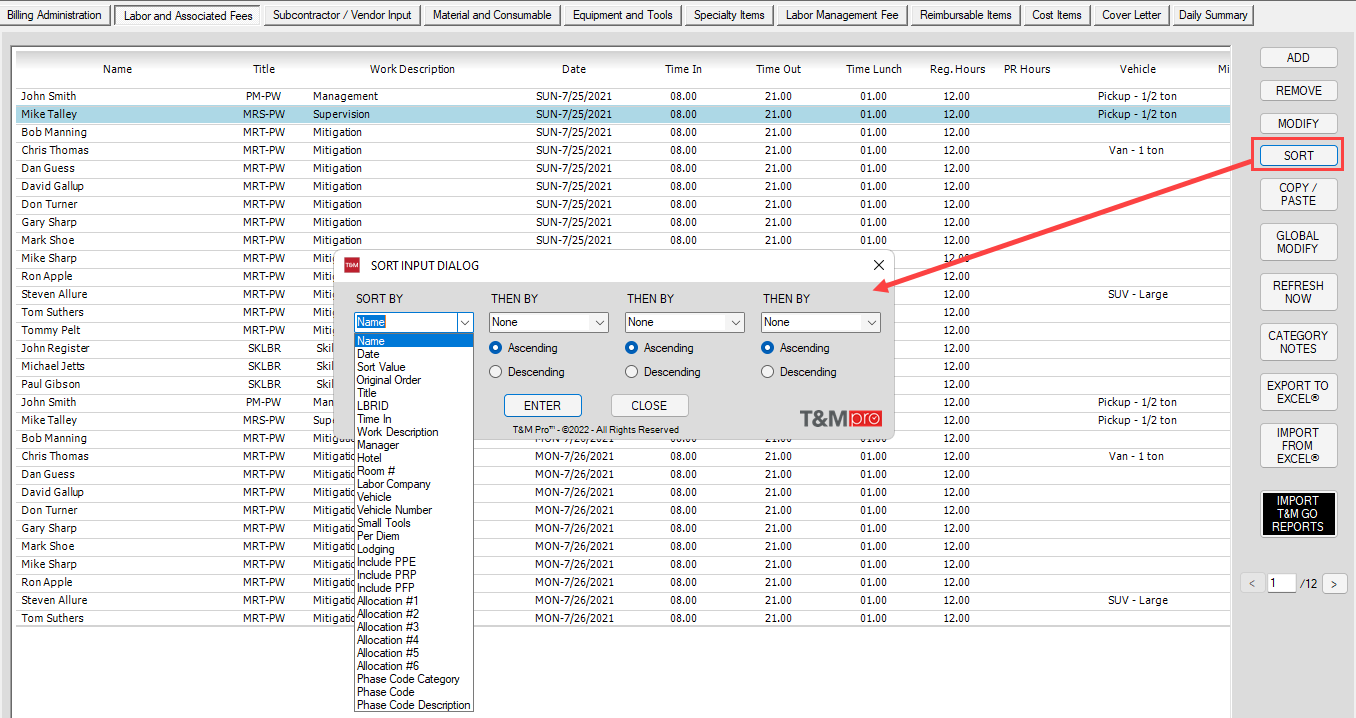Choose Allocation #3 in the list
This screenshot has width=1356, height=718.
[x=414, y=627]
